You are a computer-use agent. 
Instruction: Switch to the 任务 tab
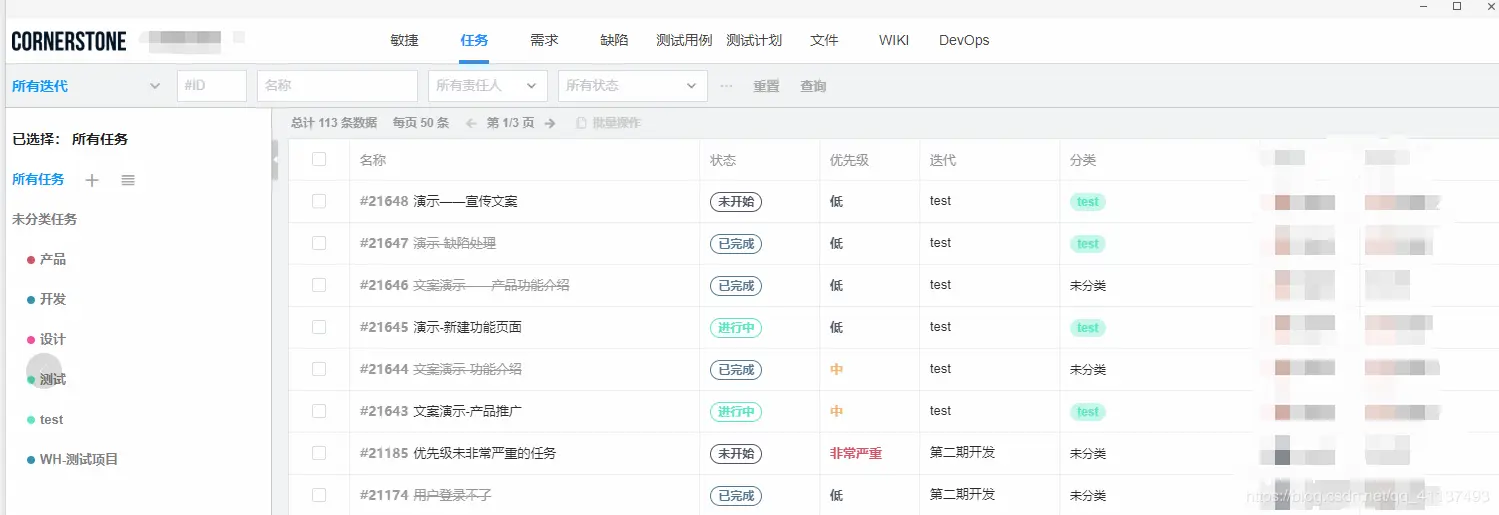pyautogui.click(x=474, y=41)
